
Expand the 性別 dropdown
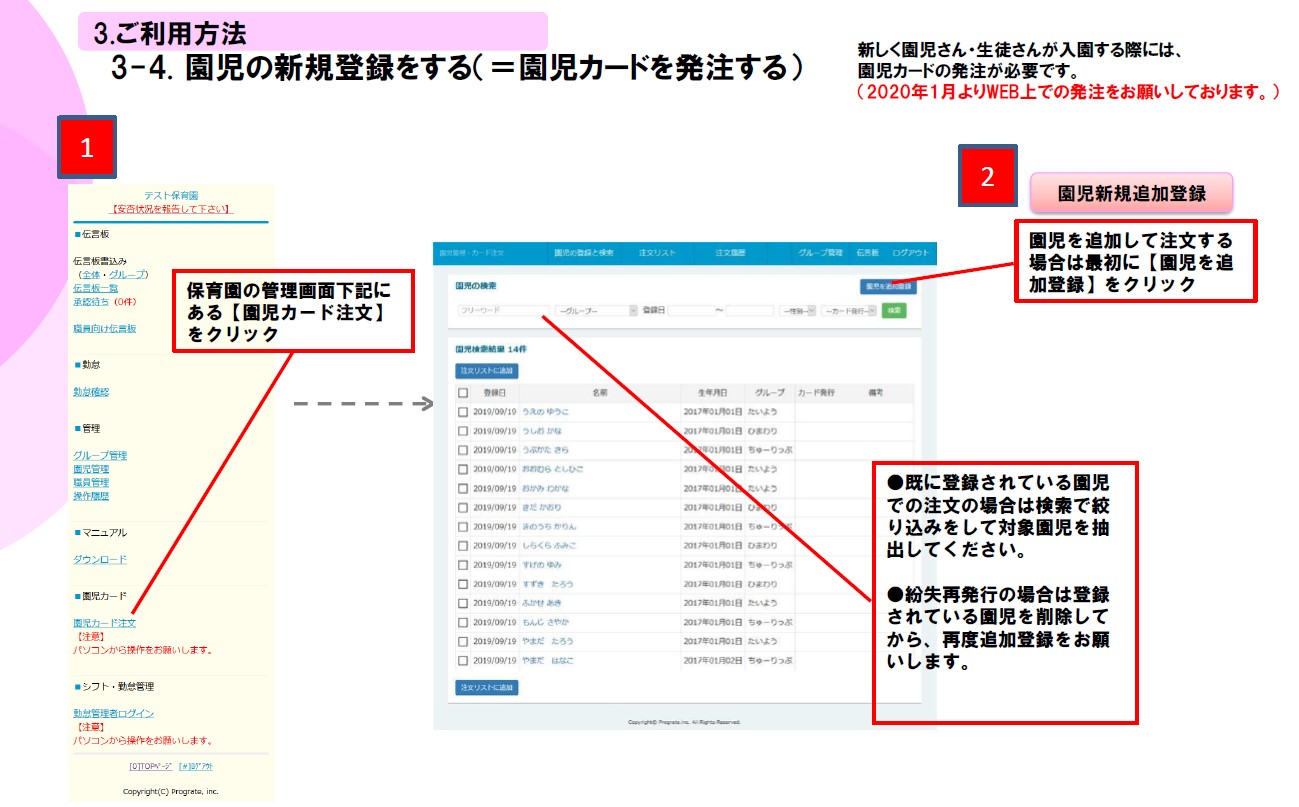(797, 311)
